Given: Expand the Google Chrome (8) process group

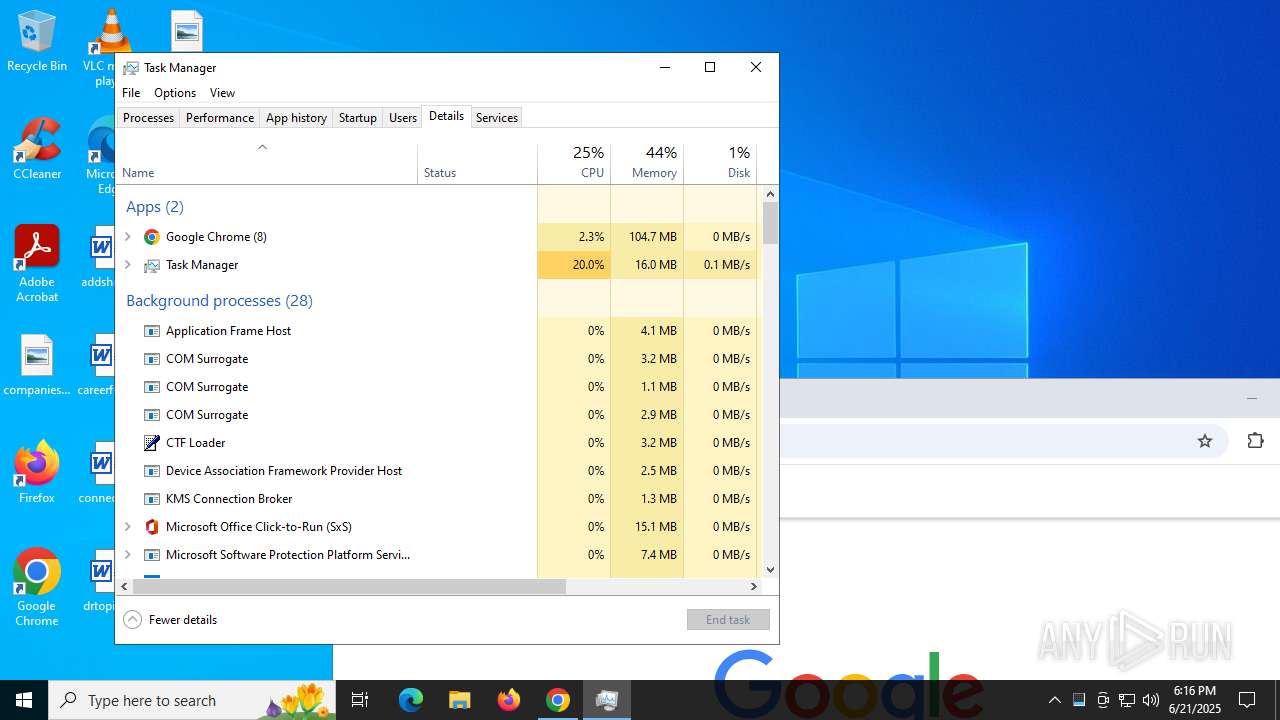Looking at the screenshot, I should tap(128, 237).
